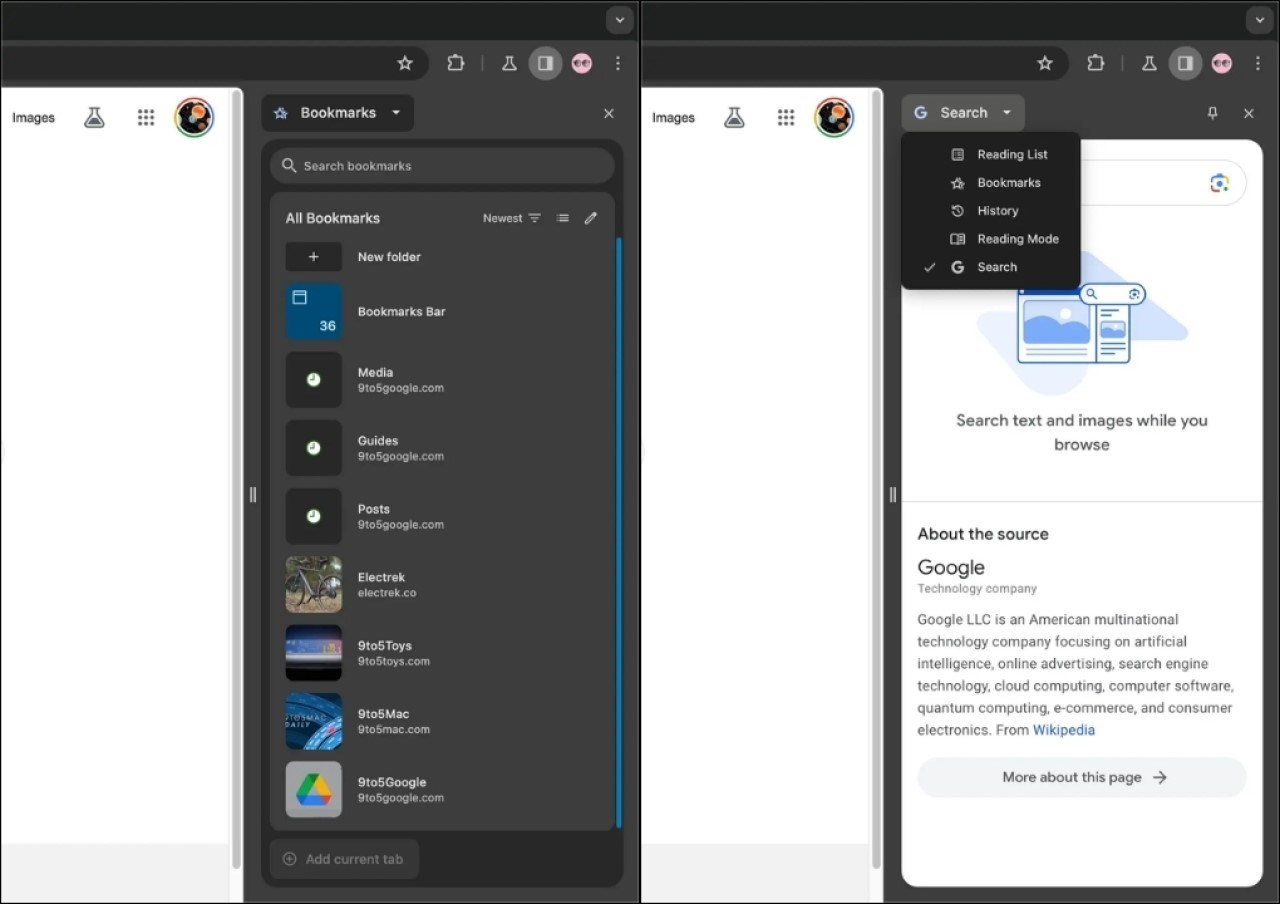Open the Posts bookmark
The width and height of the screenshot is (1280, 904).
coord(442,516)
